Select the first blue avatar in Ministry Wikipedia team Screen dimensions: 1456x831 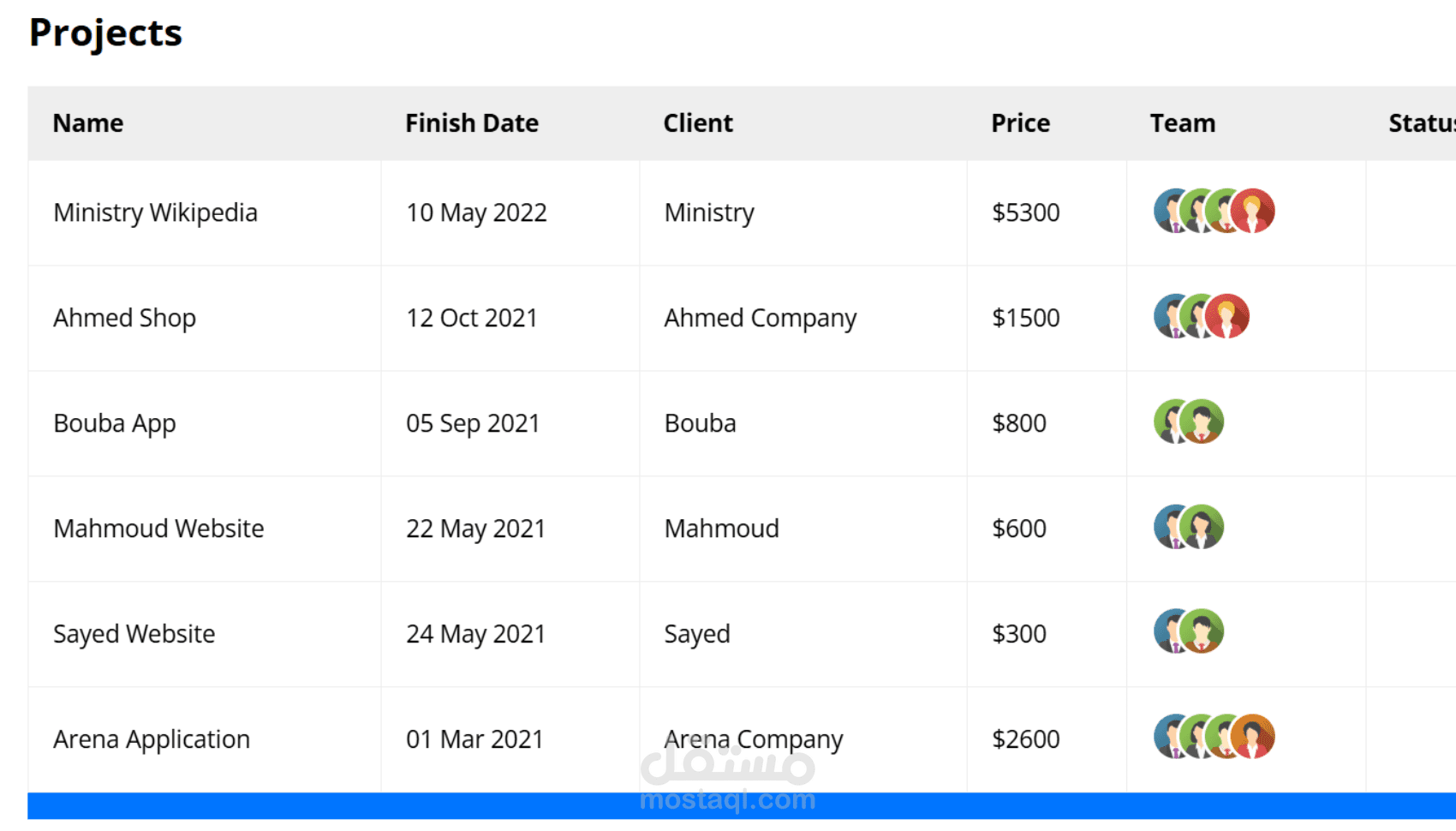click(1165, 211)
